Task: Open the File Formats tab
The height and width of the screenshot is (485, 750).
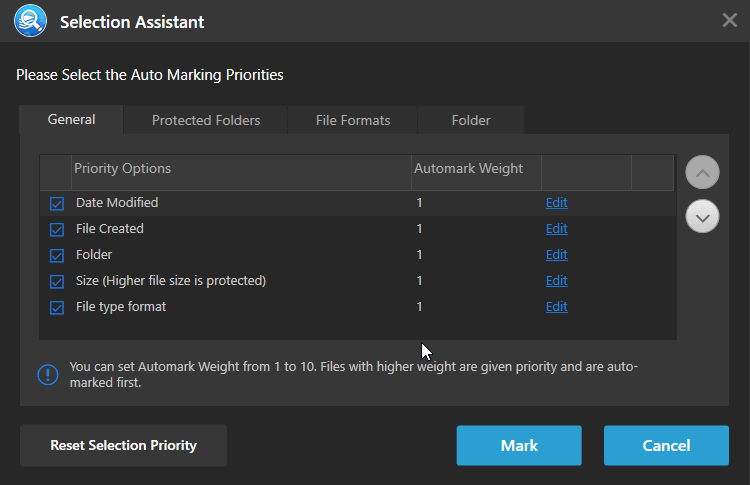Action: click(x=353, y=120)
